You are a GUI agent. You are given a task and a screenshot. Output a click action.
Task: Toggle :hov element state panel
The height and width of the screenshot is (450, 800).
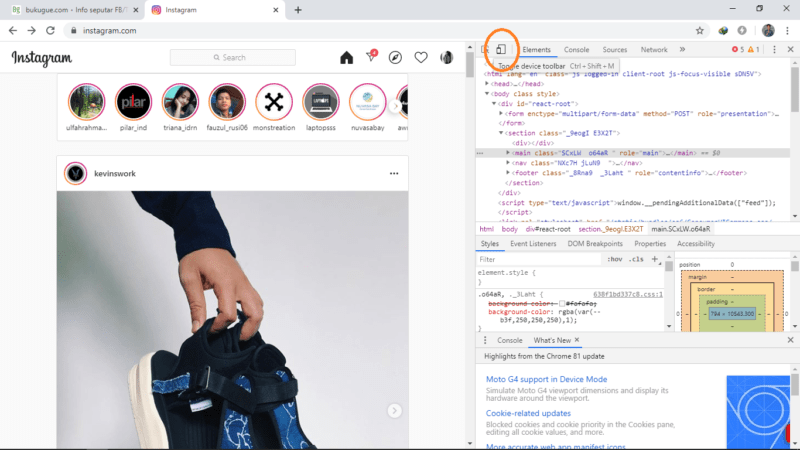[614, 259]
